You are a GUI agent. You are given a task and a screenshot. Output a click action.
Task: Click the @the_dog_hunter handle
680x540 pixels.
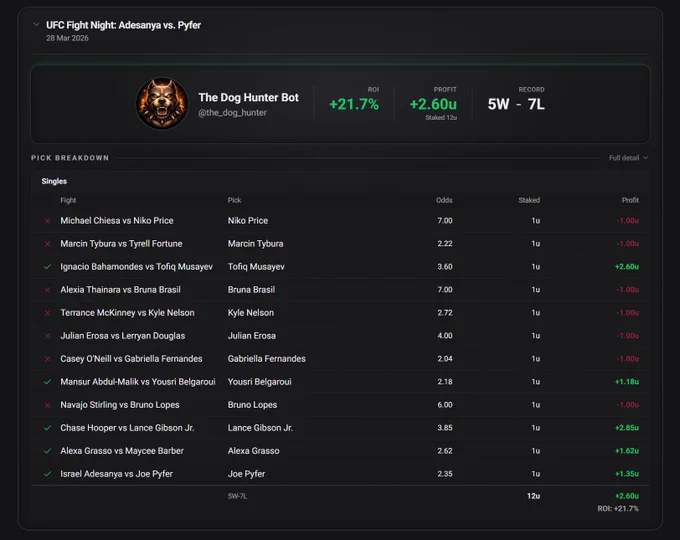pos(232,113)
